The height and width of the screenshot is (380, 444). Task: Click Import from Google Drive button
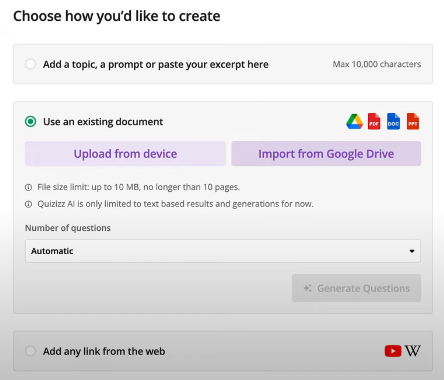(x=326, y=154)
